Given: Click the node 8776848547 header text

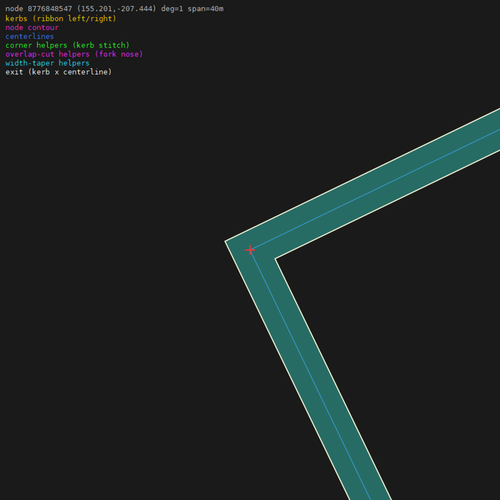Looking at the screenshot, I should pos(114,9).
